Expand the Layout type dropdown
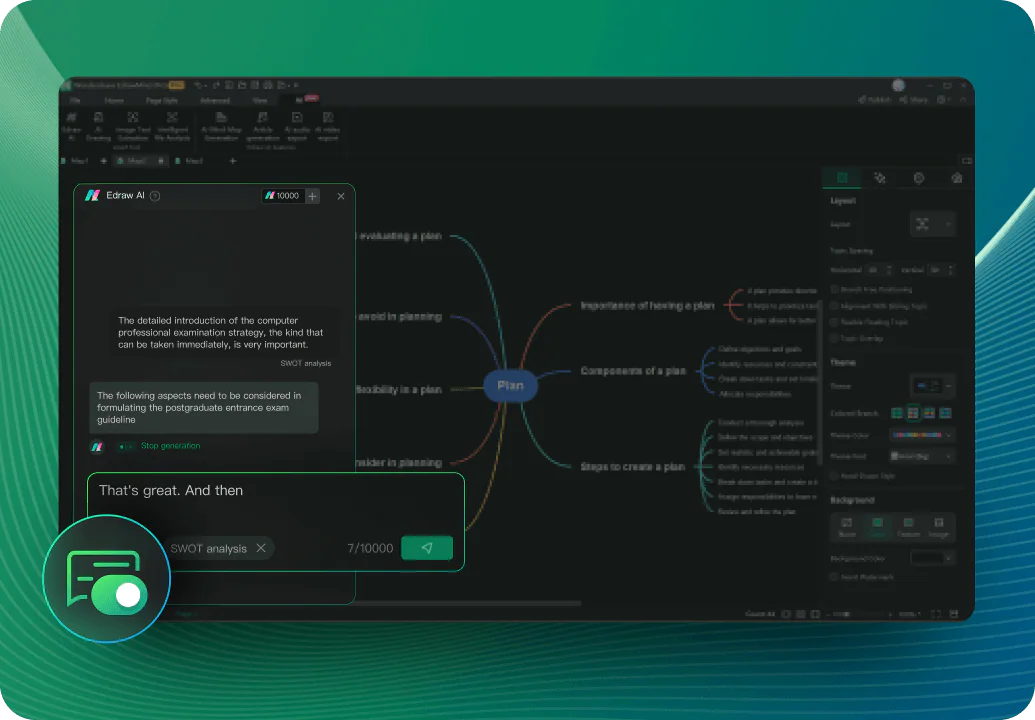This screenshot has height=720, width=1035. [x=932, y=224]
